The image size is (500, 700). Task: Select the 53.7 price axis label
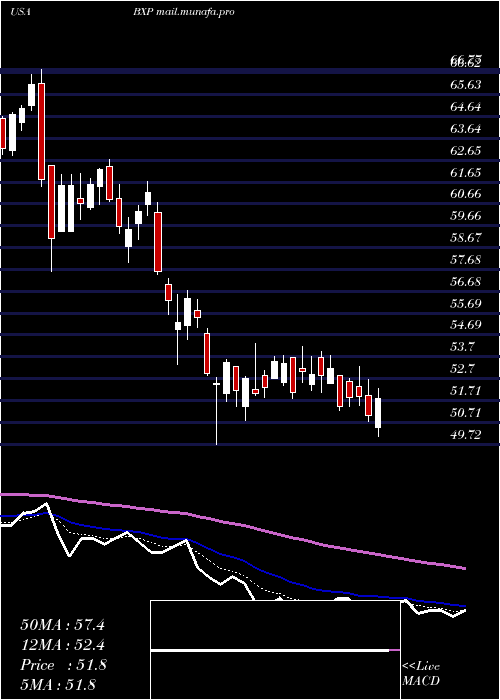[x=462, y=347]
